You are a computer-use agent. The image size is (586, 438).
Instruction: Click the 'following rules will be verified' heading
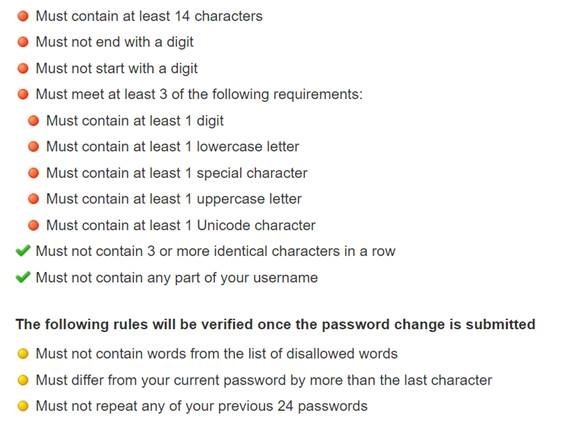point(275,324)
